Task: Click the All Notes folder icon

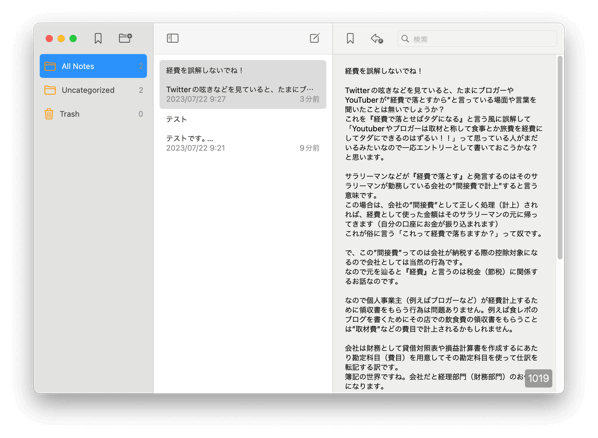Action: tap(50, 66)
